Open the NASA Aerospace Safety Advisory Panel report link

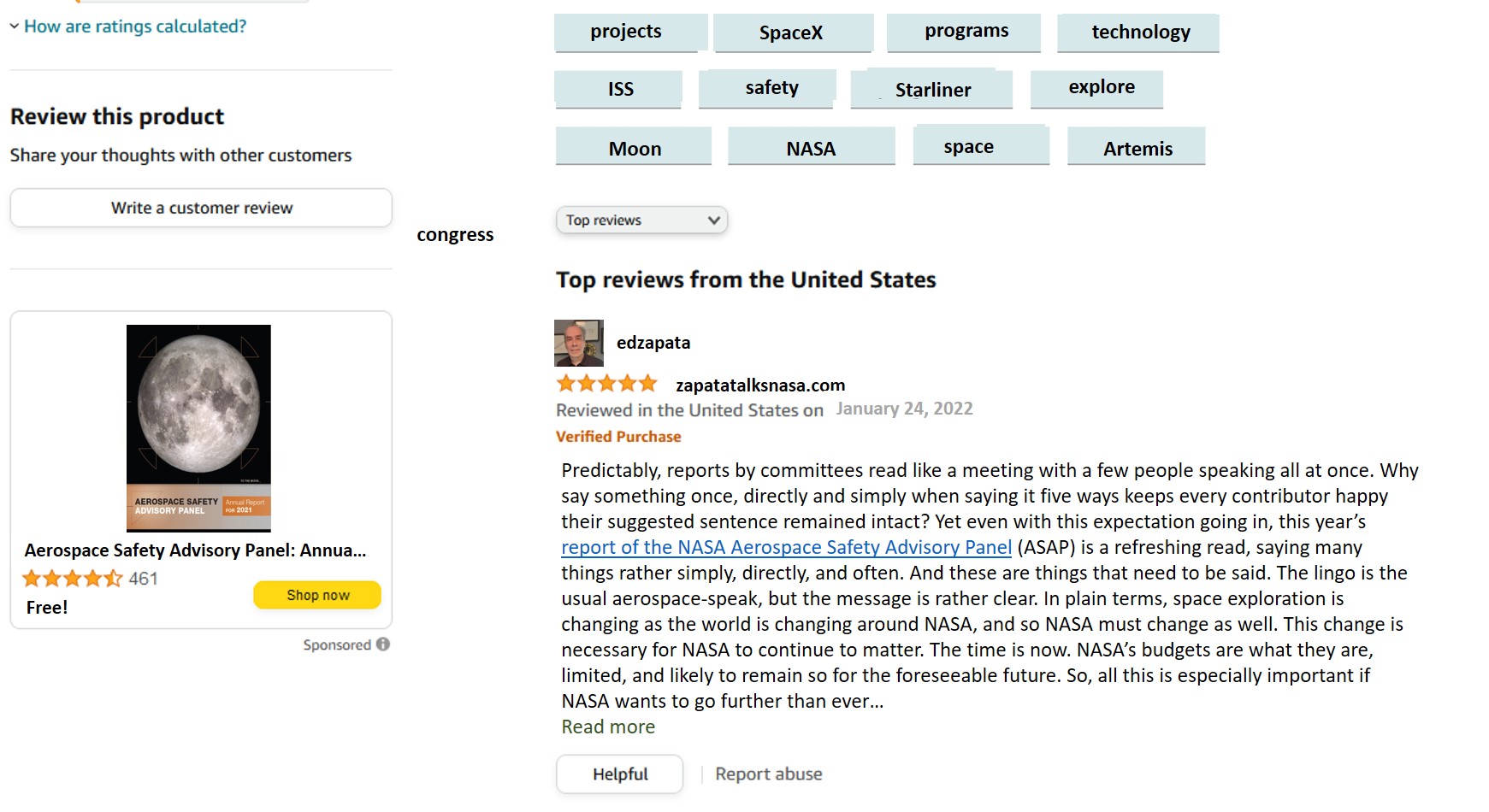pos(786,548)
